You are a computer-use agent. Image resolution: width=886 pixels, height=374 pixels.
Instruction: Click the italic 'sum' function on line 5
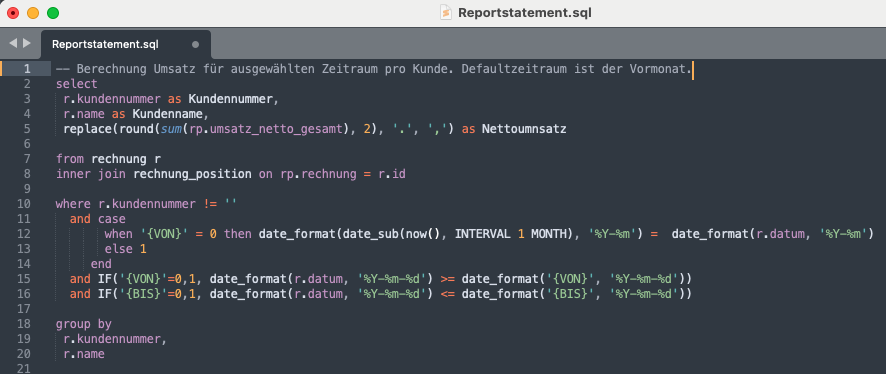click(x=171, y=129)
